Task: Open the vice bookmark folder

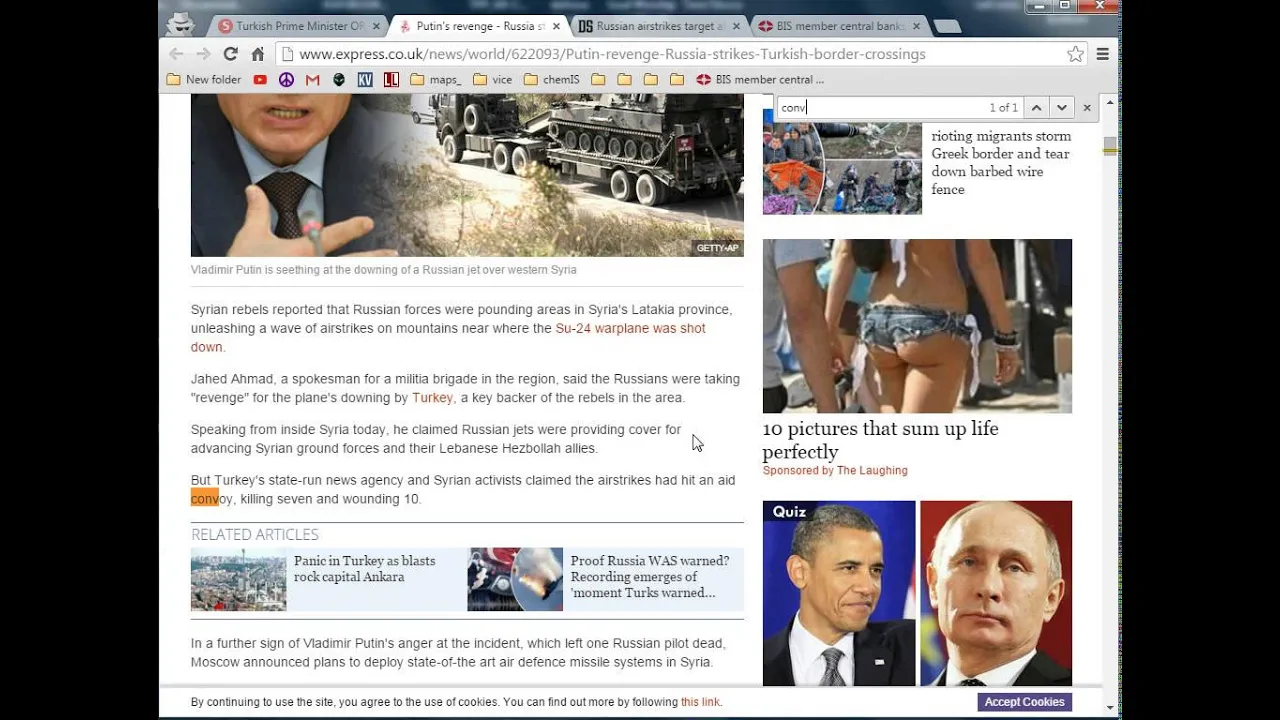Action: click(x=492, y=79)
